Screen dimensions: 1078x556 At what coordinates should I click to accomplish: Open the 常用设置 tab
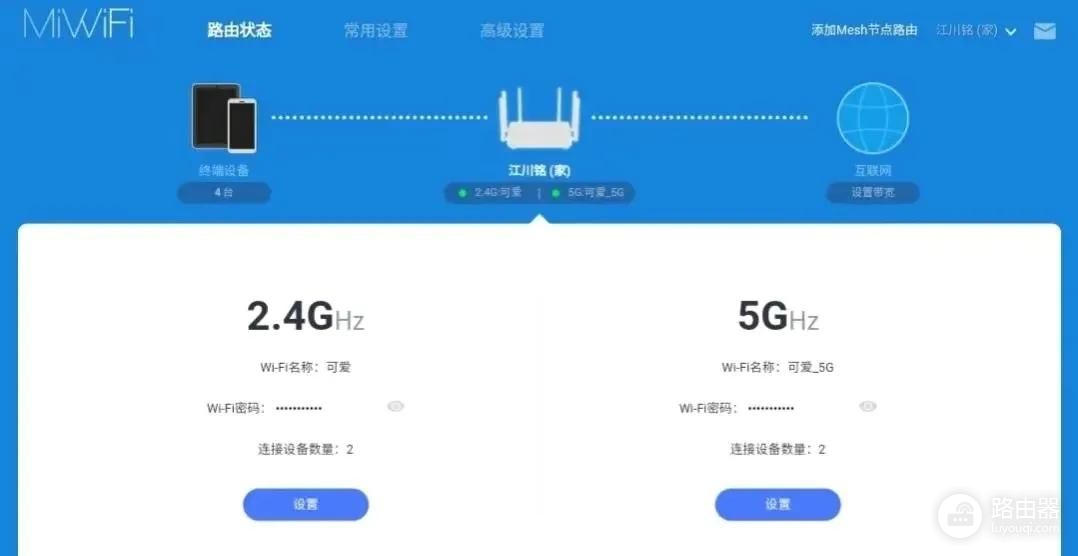pyautogui.click(x=375, y=30)
